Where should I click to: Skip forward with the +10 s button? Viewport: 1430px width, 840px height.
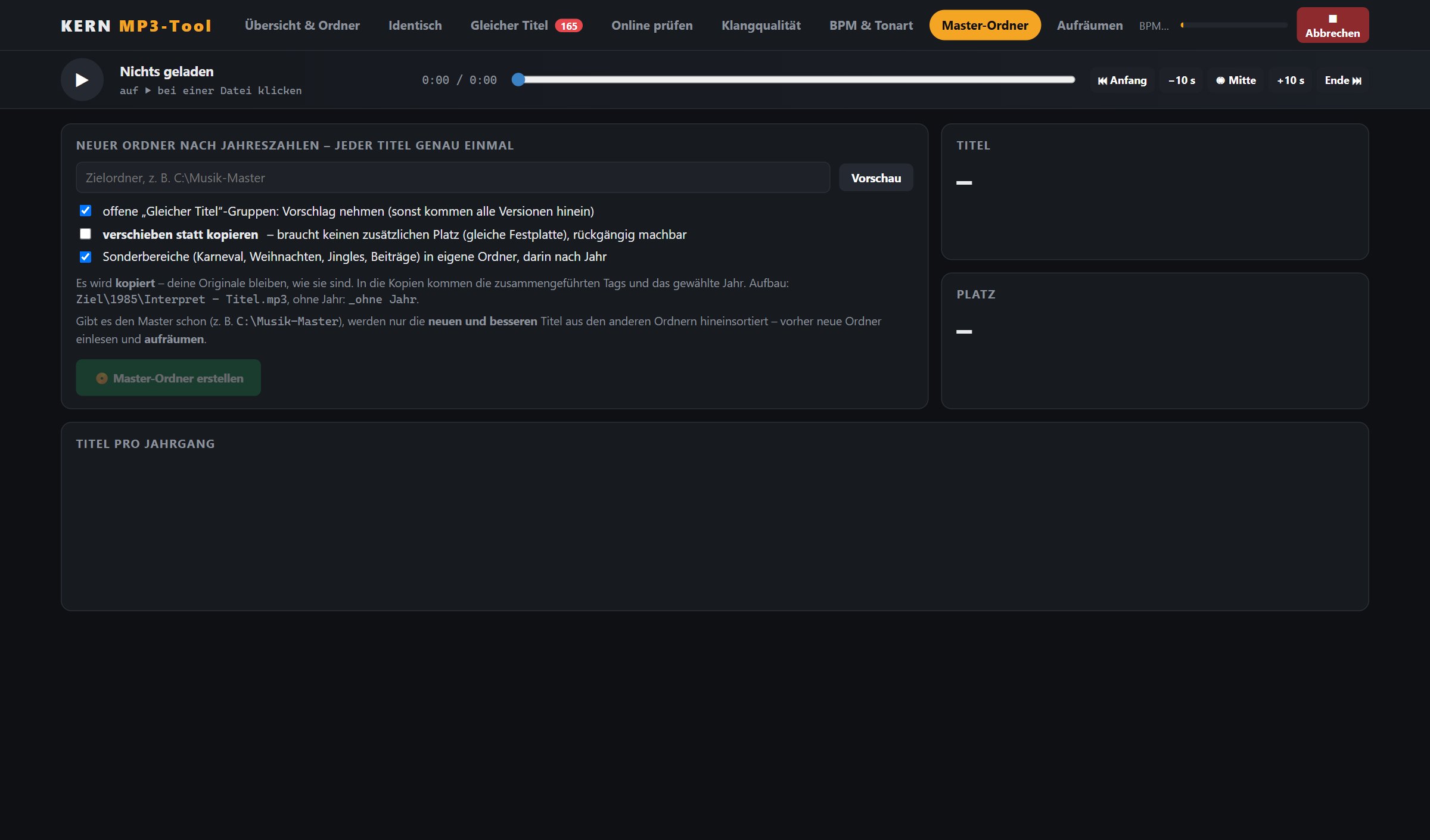(x=1291, y=80)
